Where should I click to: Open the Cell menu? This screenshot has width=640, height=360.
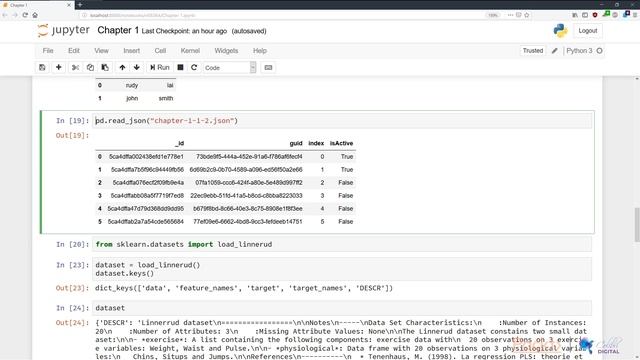tap(160, 51)
